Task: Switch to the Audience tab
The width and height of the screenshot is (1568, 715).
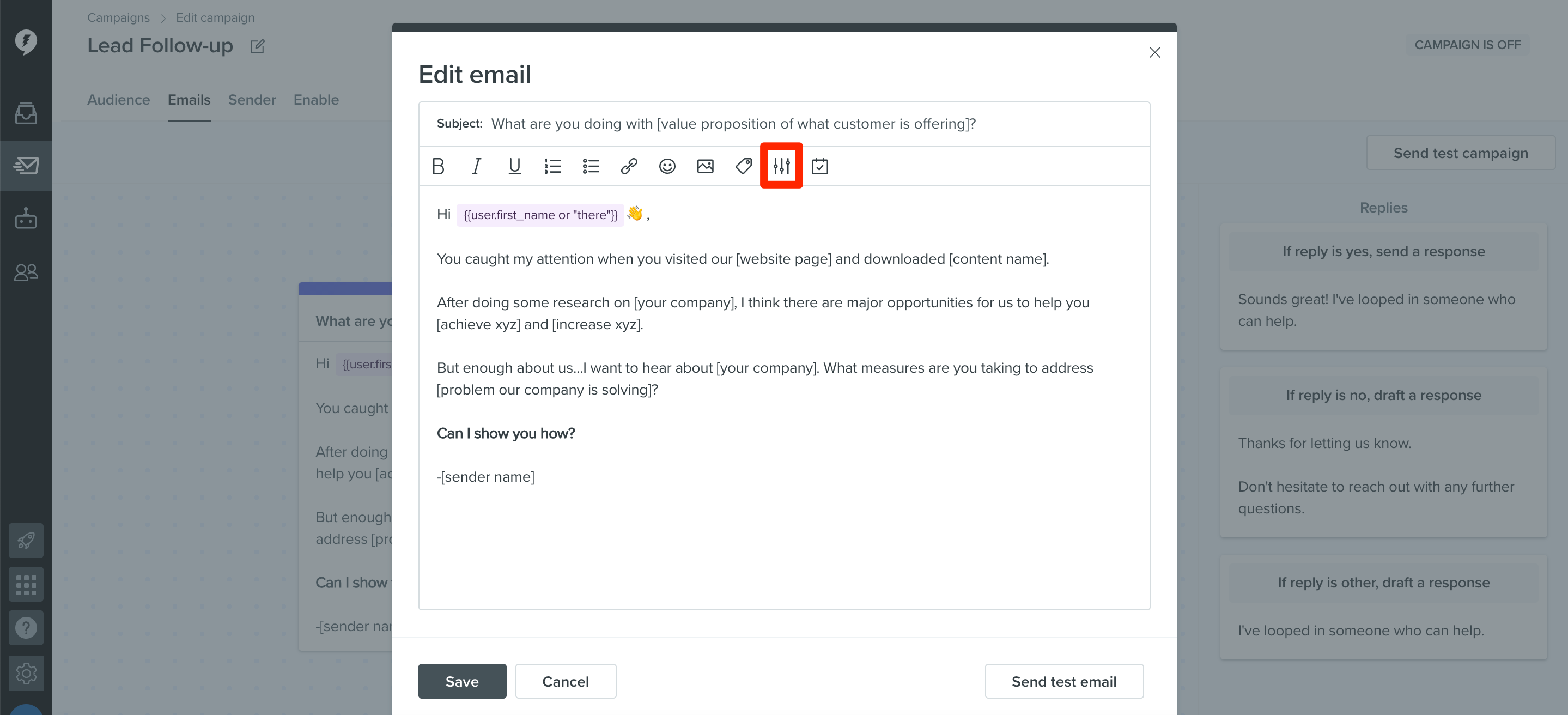Action: [x=118, y=100]
